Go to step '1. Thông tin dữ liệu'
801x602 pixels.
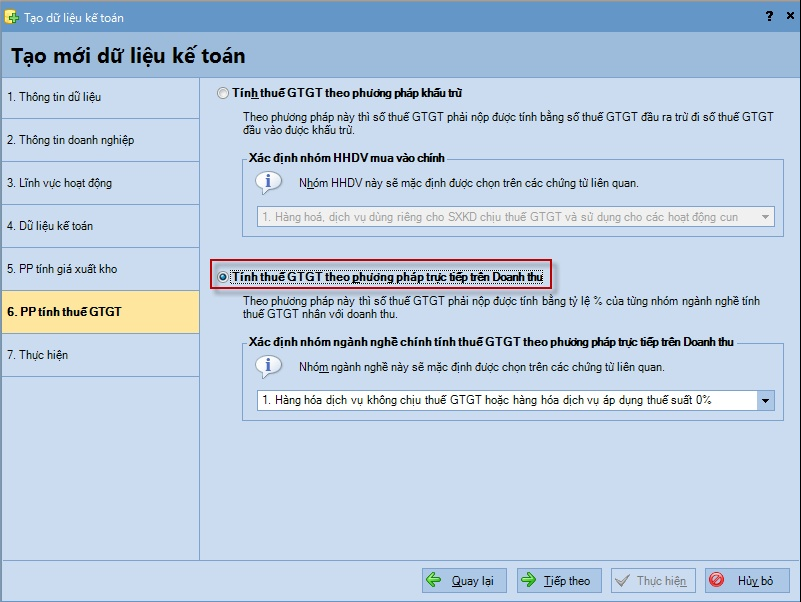point(101,97)
